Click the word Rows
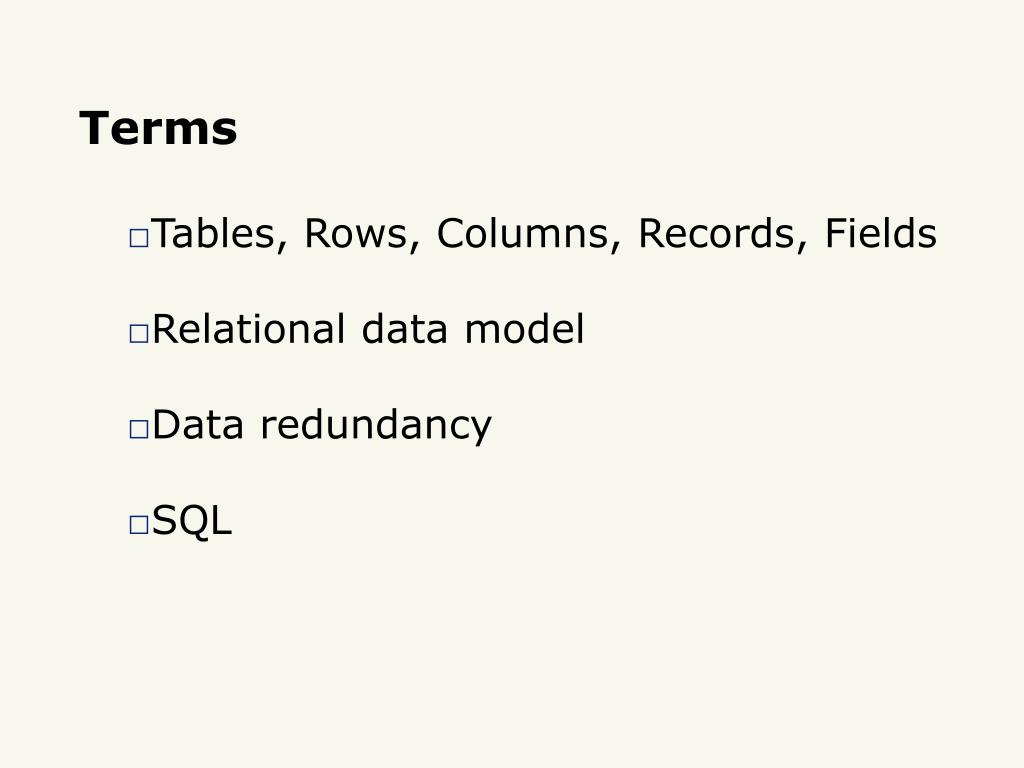Viewport: 1024px width, 768px height. 356,234
